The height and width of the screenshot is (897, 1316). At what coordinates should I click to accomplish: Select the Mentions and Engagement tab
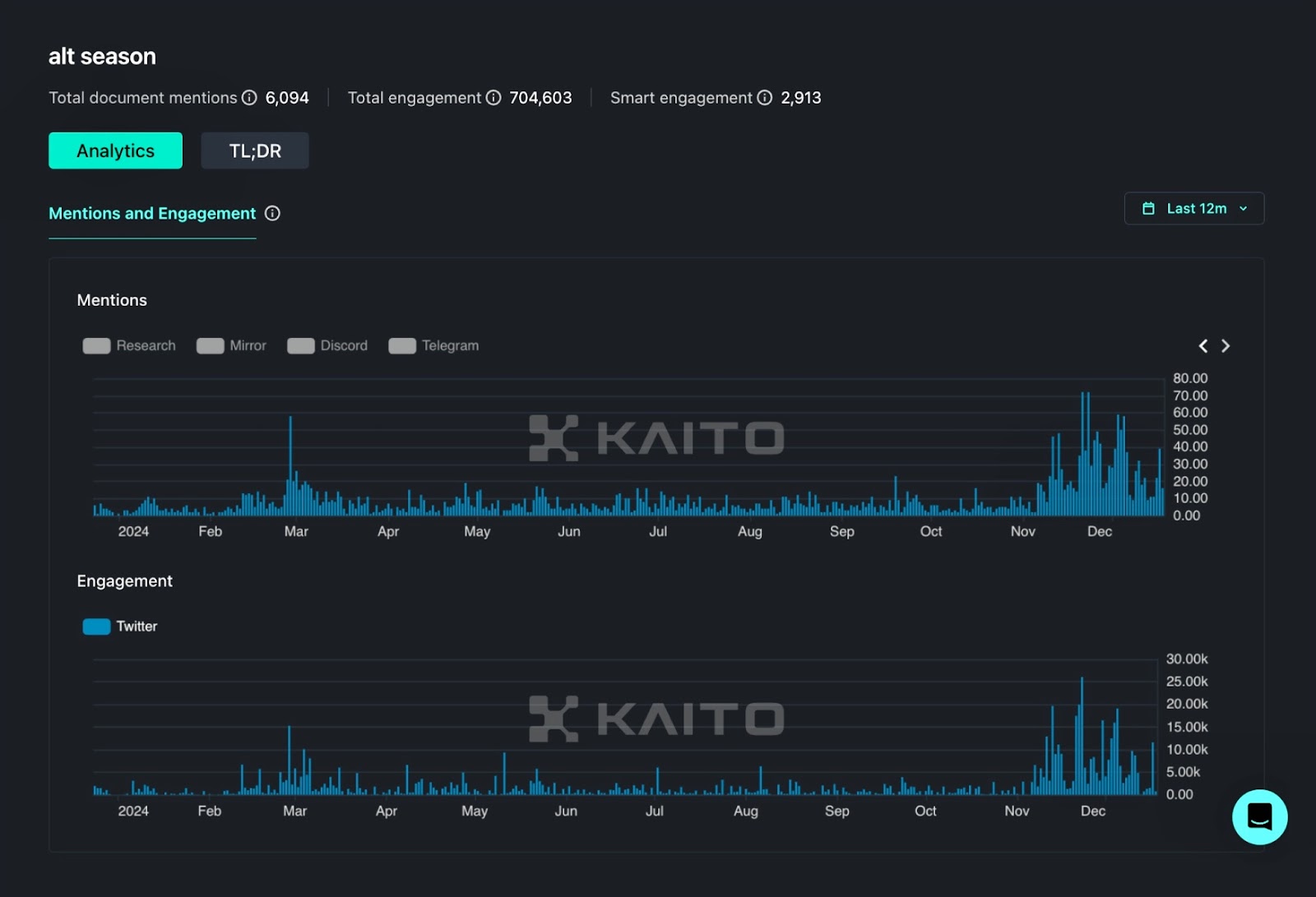coord(152,214)
